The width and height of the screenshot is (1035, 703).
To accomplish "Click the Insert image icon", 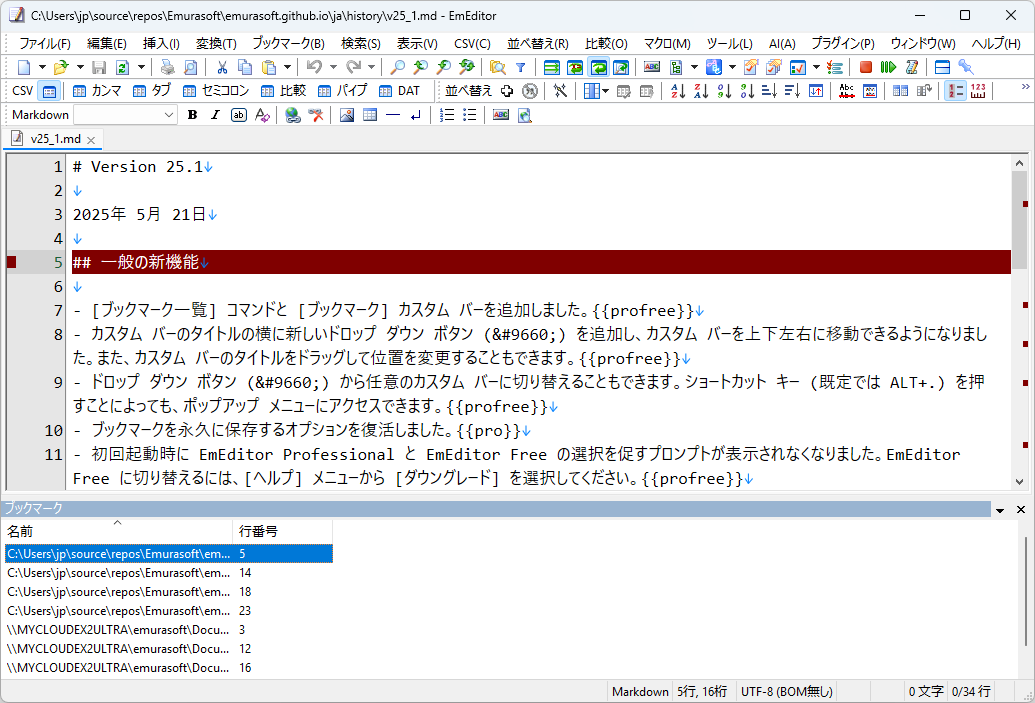I will [x=347, y=115].
